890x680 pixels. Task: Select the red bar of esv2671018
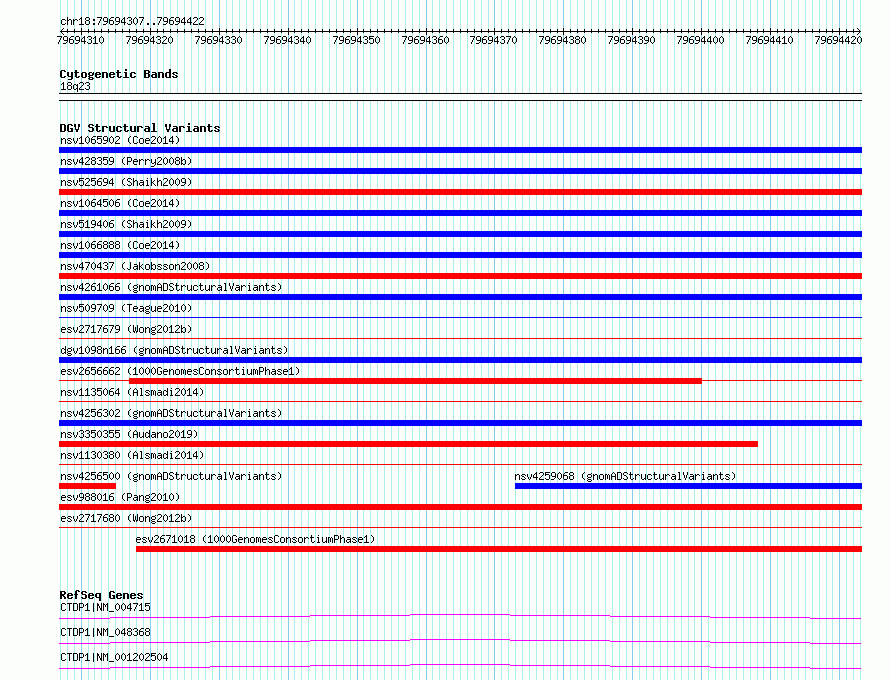tap(499, 549)
